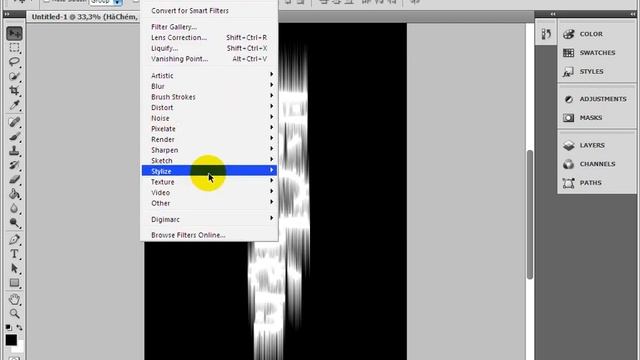Image resolution: width=640 pixels, height=360 pixels.
Task: Select the Brush tool
Action: [x=14, y=136]
